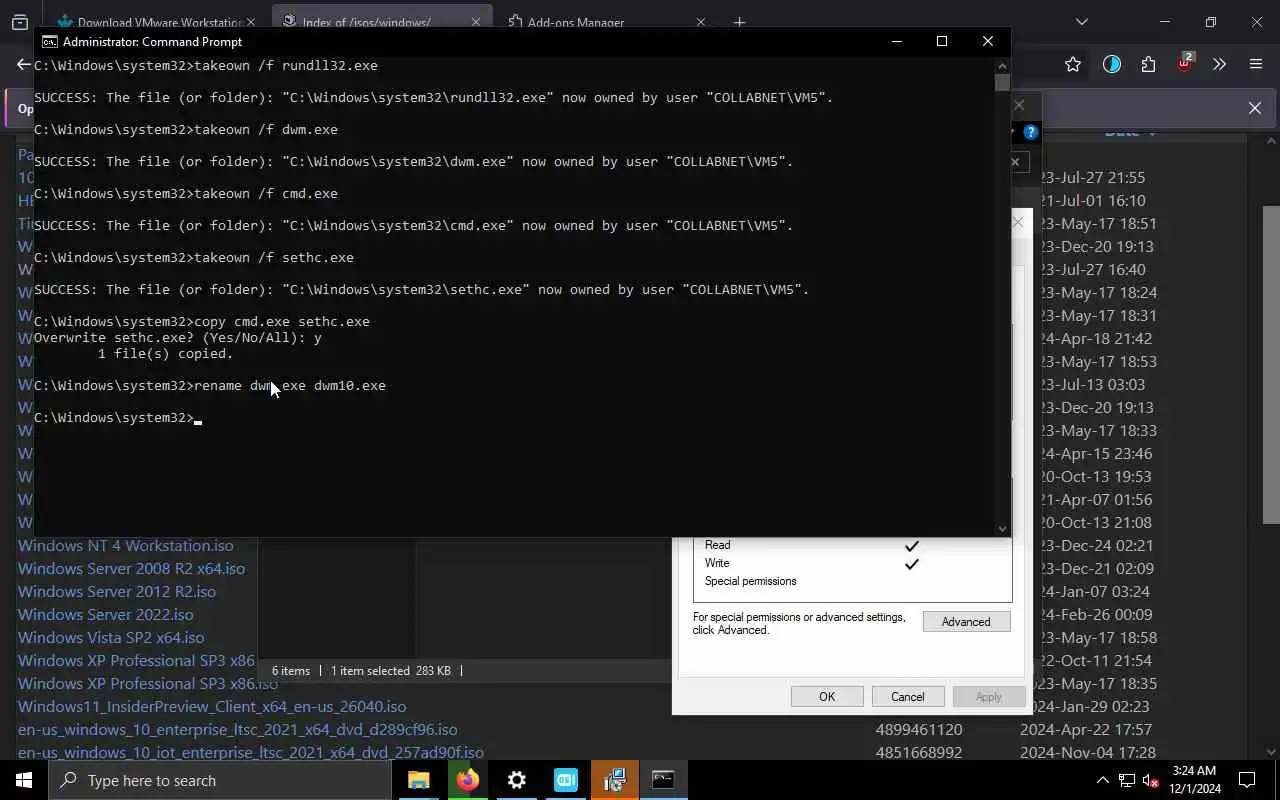Open Windows NT 4 Workstation.iso link
This screenshot has width=1280, height=800.
125,545
